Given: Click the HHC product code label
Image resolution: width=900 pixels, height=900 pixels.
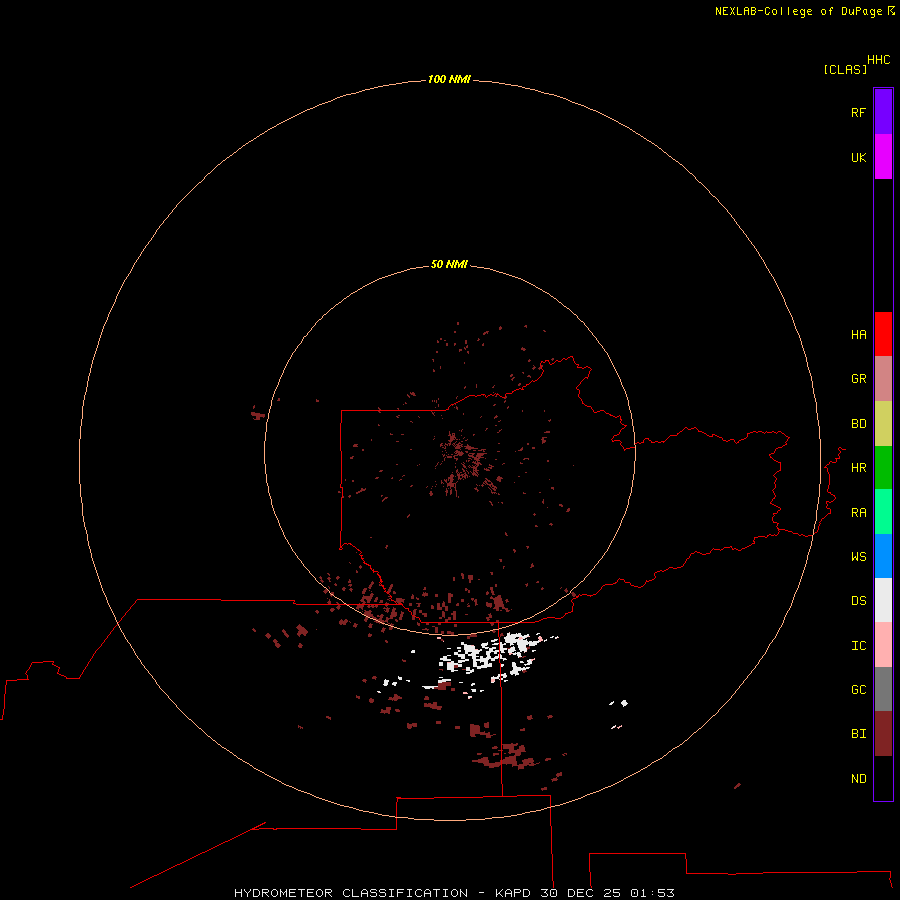Looking at the screenshot, I should tap(878, 60).
